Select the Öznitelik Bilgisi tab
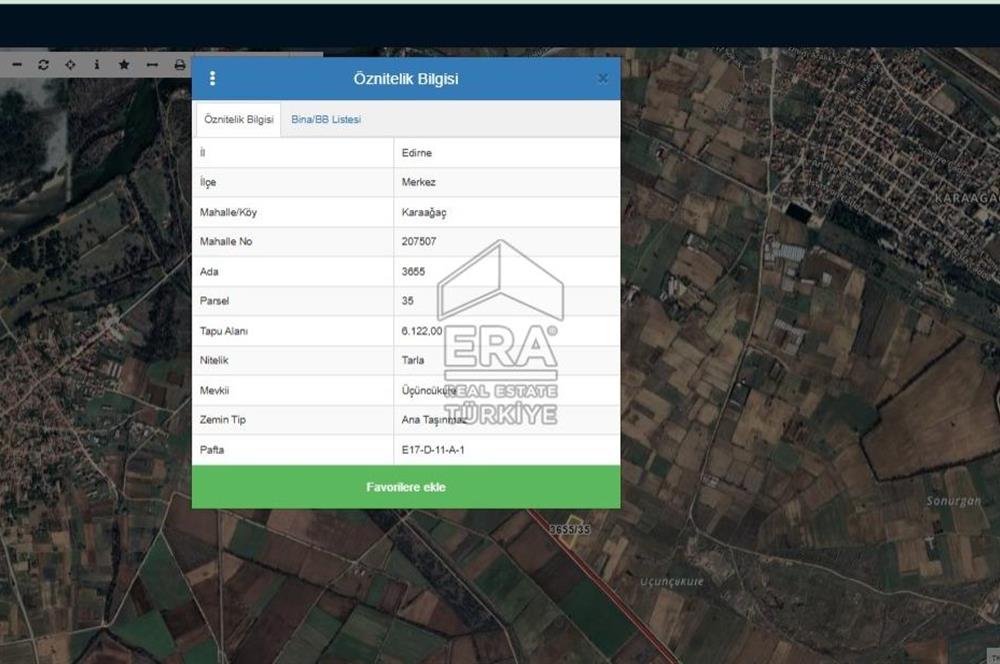 pos(238,119)
